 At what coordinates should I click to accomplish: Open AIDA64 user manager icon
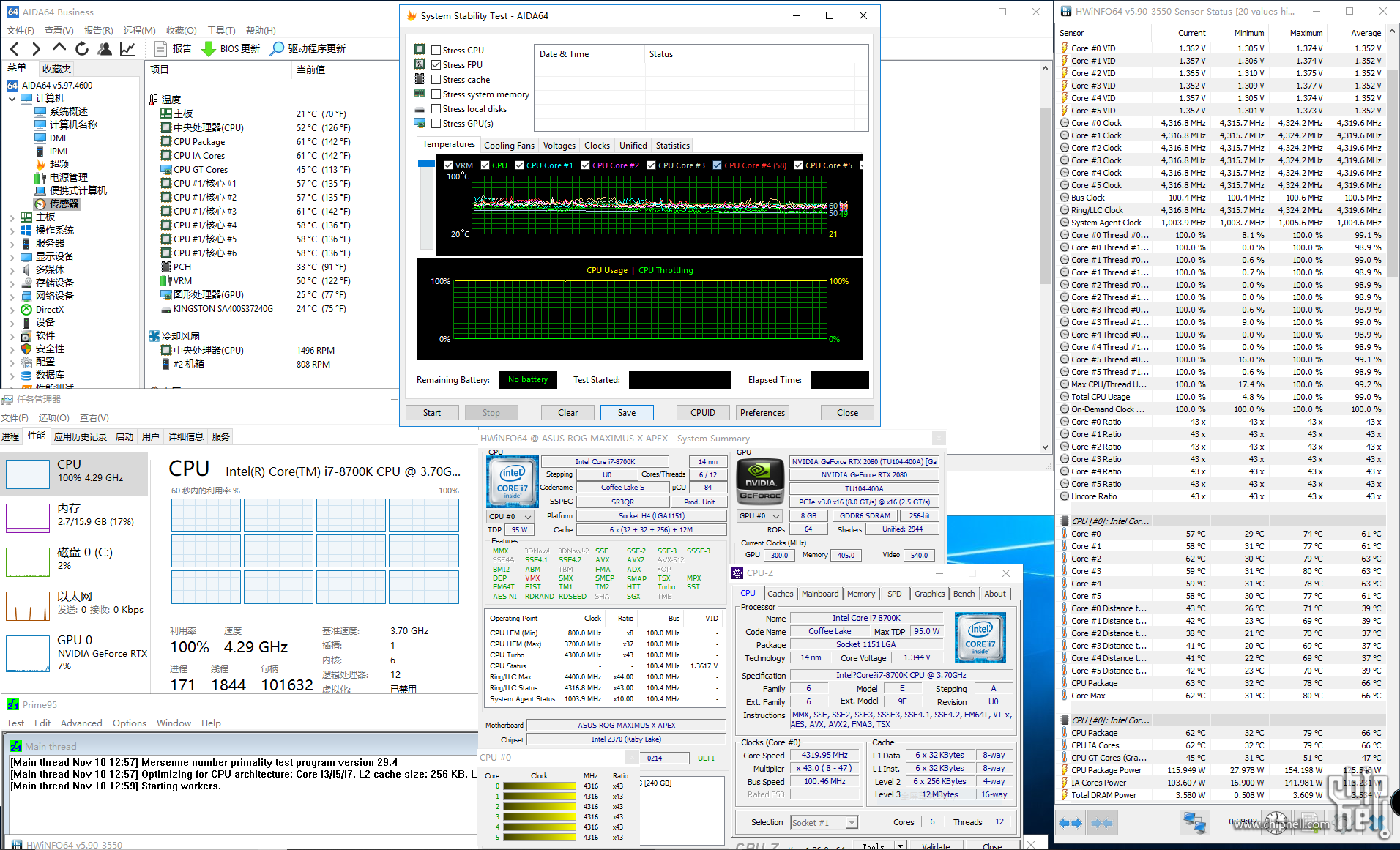tap(105, 48)
